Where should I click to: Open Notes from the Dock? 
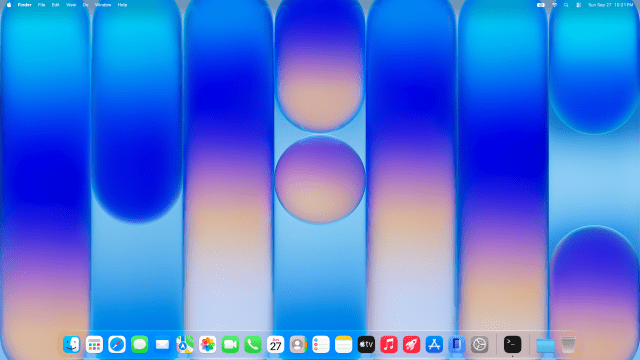(x=343, y=344)
